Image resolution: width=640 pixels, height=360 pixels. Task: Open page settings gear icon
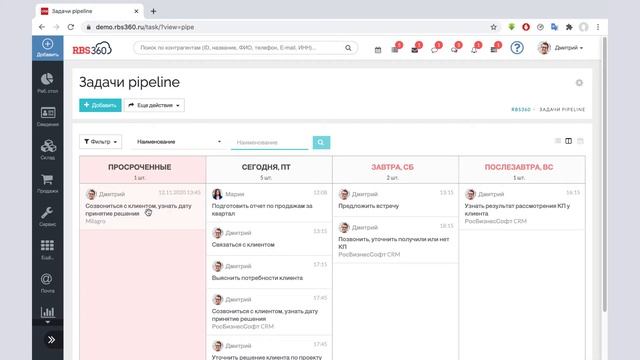(579, 83)
